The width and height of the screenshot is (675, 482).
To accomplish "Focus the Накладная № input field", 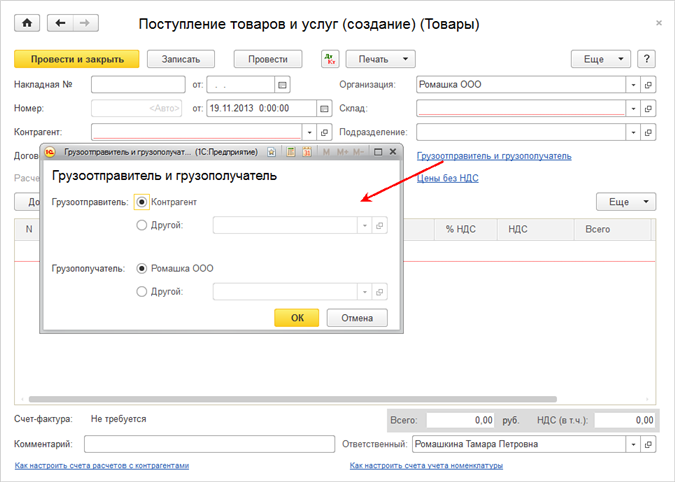I will (138, 85).
